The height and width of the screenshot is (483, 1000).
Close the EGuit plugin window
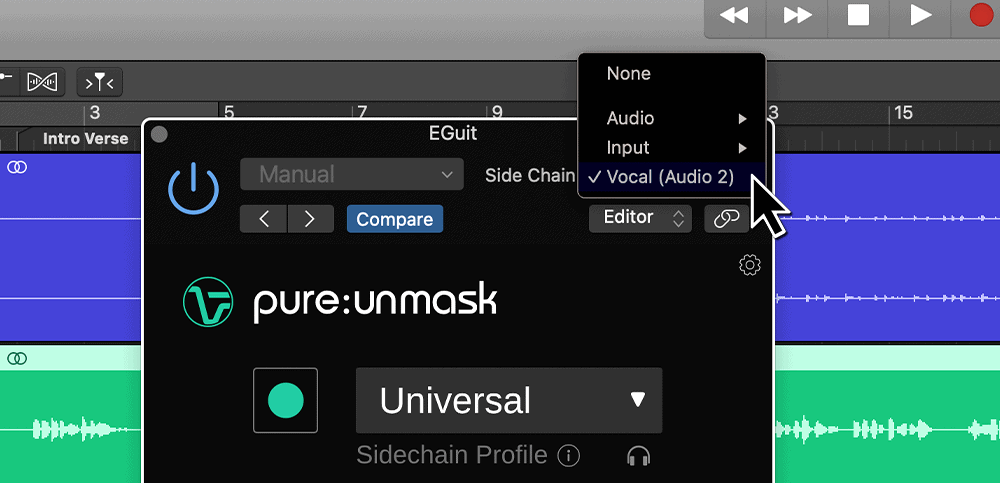(159, 134)
